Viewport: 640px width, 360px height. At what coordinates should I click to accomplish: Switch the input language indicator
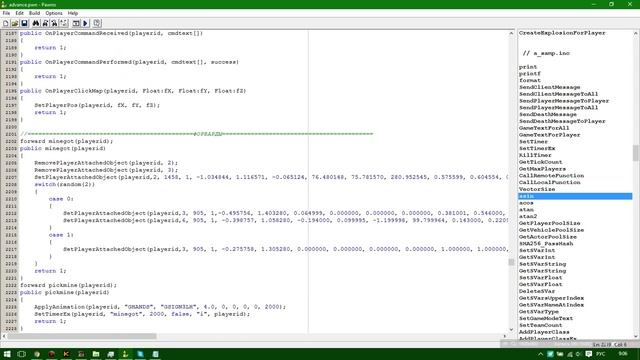tap(601, 354)
